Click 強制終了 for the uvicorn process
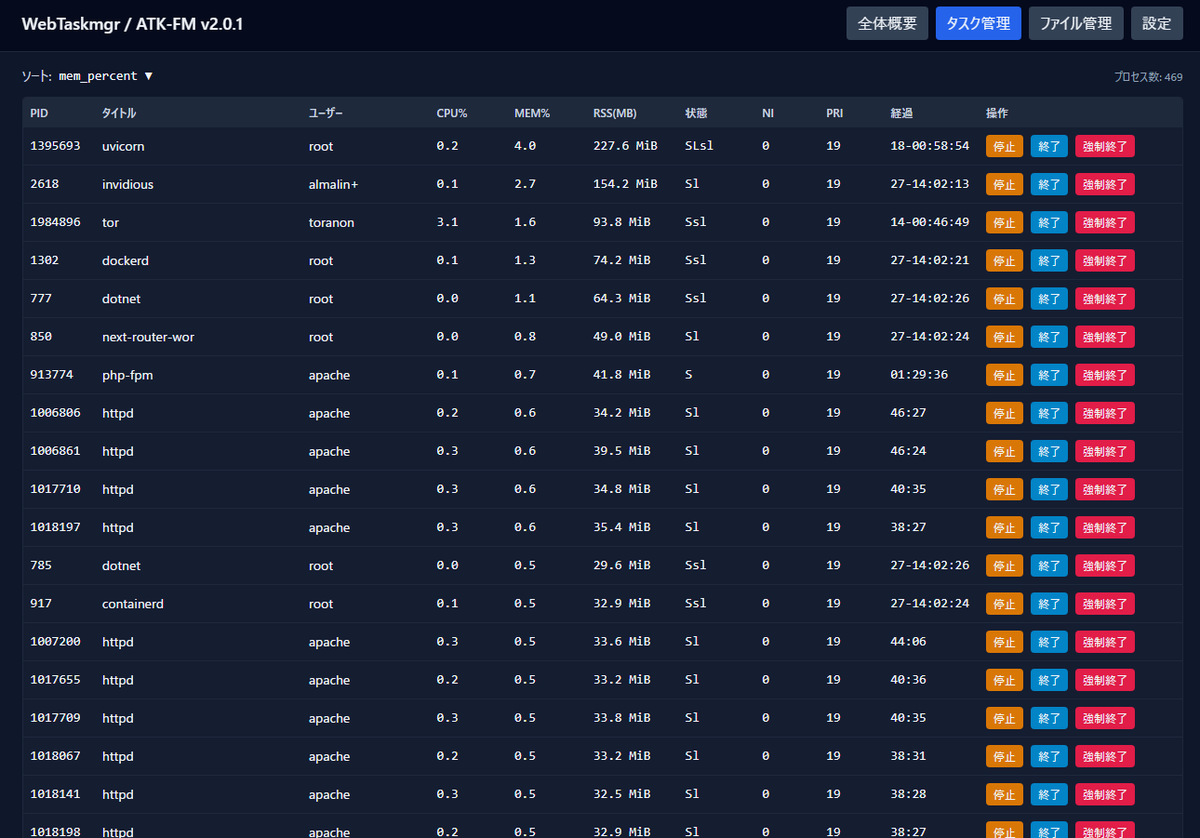The width and height of the screenshot is (1200, 838). (1105, 146)
